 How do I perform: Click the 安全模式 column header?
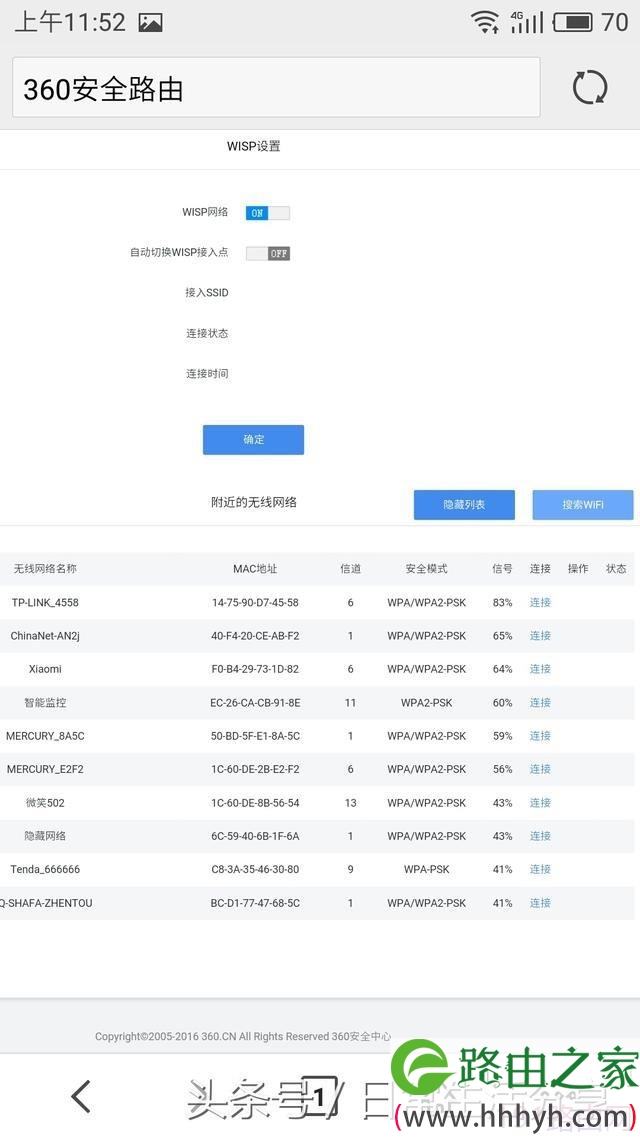(427, 569)
